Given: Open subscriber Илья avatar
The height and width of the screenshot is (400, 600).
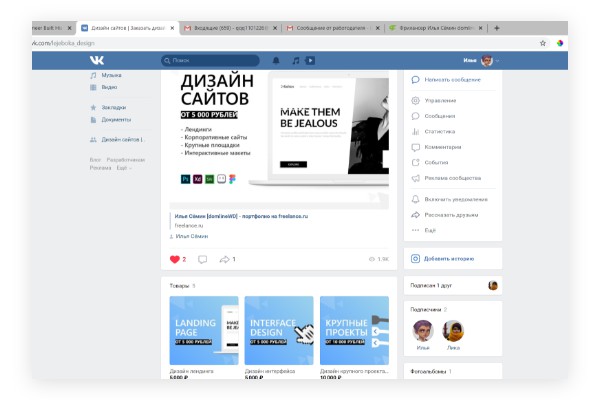Looking at the screenshot, I should 423,331.
